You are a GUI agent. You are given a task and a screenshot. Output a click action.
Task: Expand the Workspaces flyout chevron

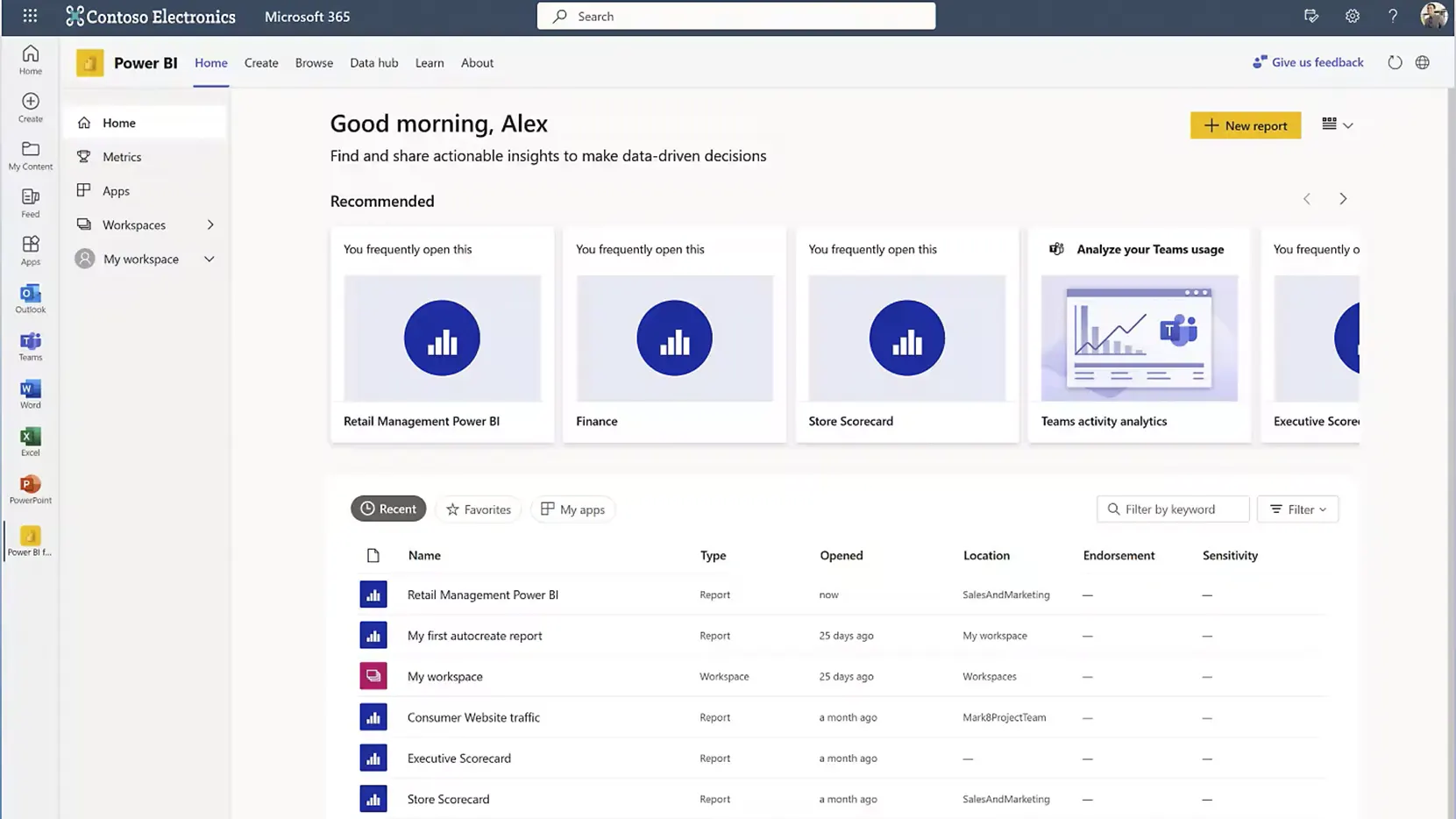pyautogui.click(x=210, y=224)
